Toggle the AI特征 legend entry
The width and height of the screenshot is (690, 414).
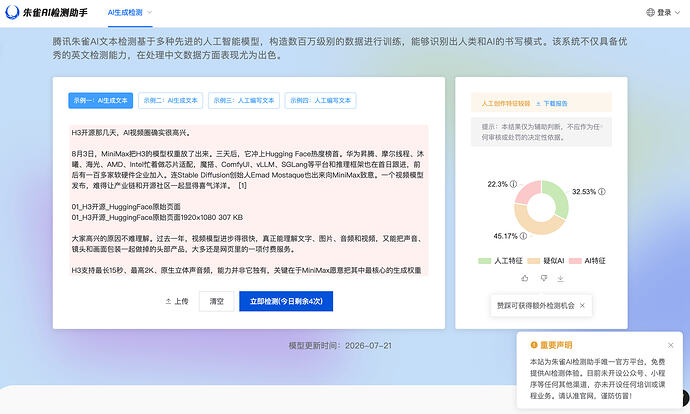(x=587, y=261)
